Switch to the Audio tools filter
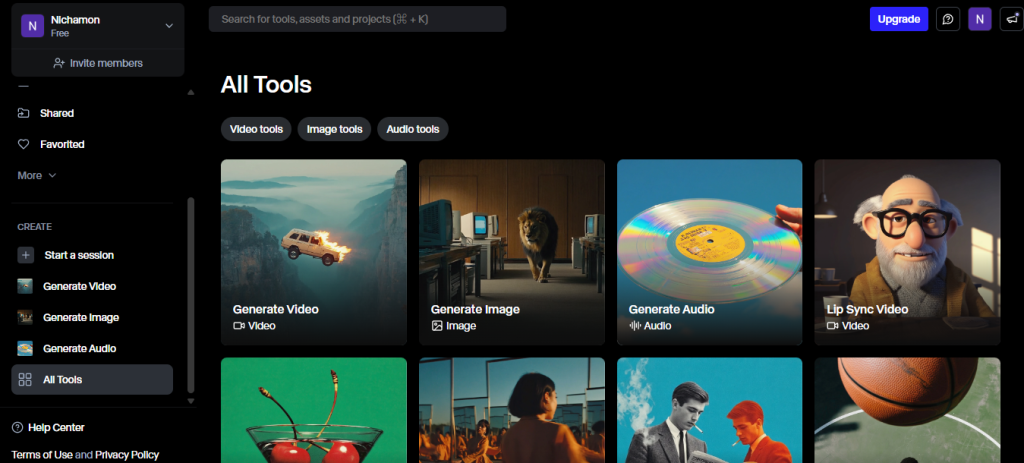 point(413,129)
